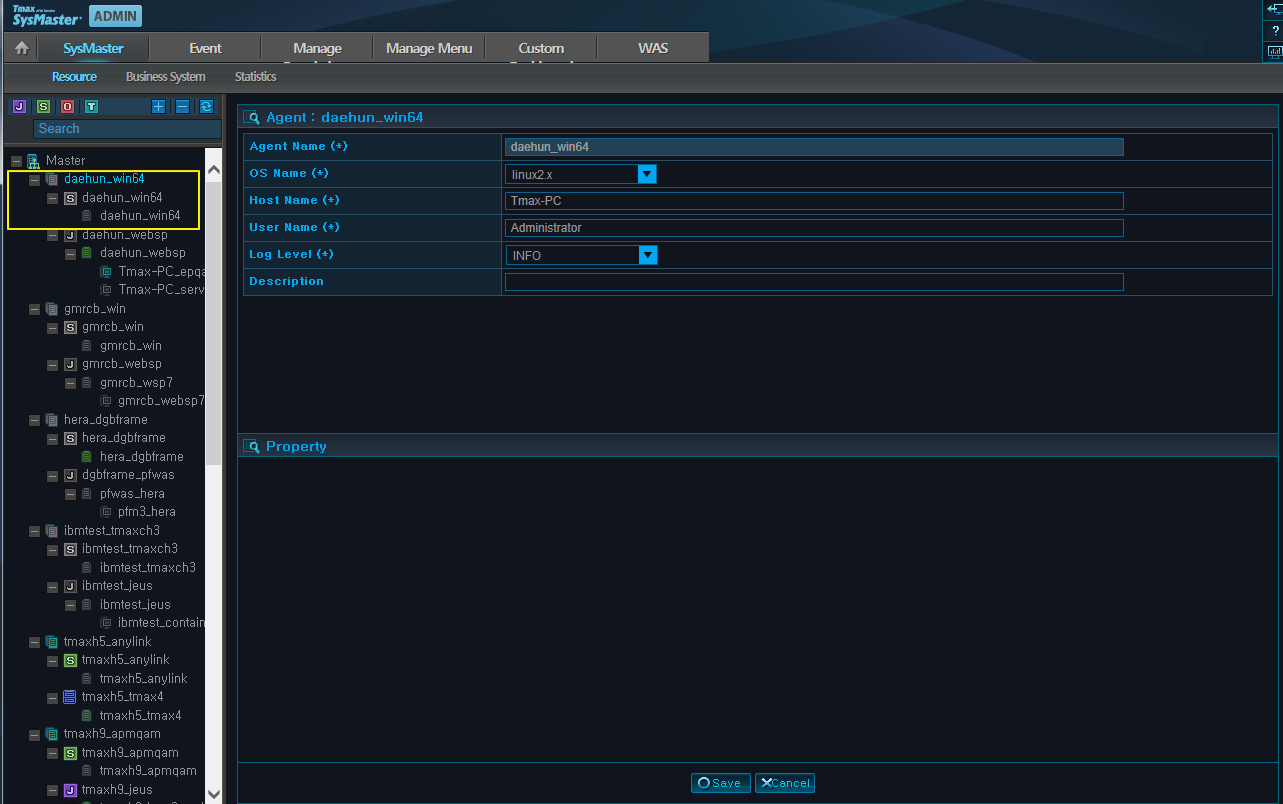Screen dimensions: 1283x804
Task: Click the teal agent icon of tmaxh9_apmqam
Action: [x=52, y=734]
